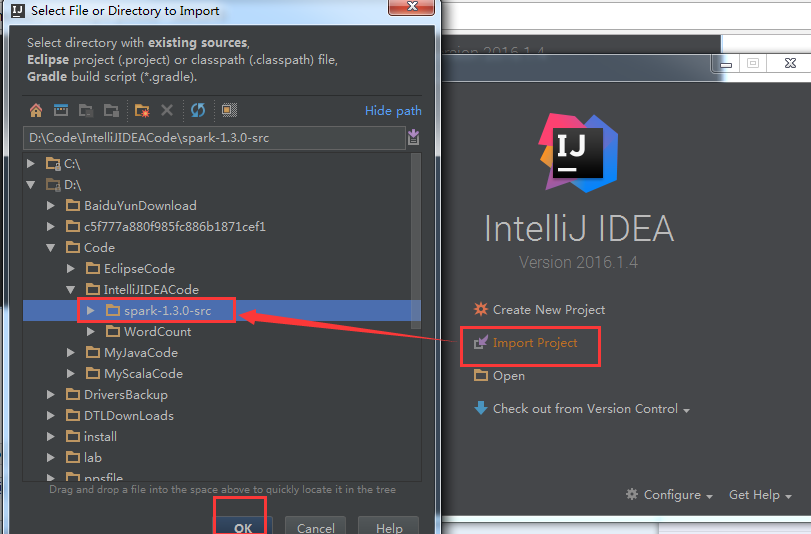Open the Get Help dropdown menu
Screen dimensions: 811x534
760,495
